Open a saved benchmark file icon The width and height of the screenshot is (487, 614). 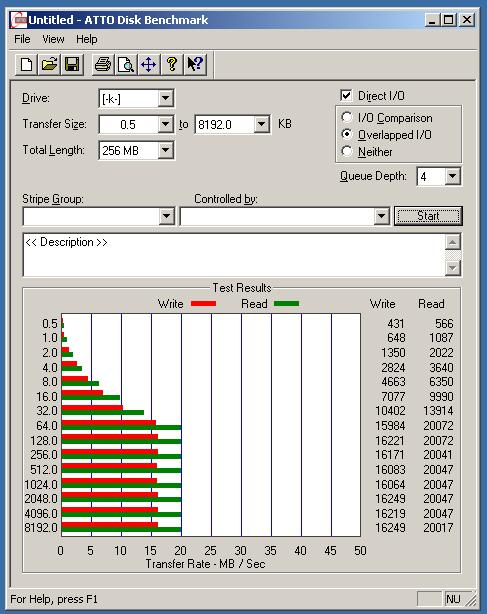(x=49, y=64)
